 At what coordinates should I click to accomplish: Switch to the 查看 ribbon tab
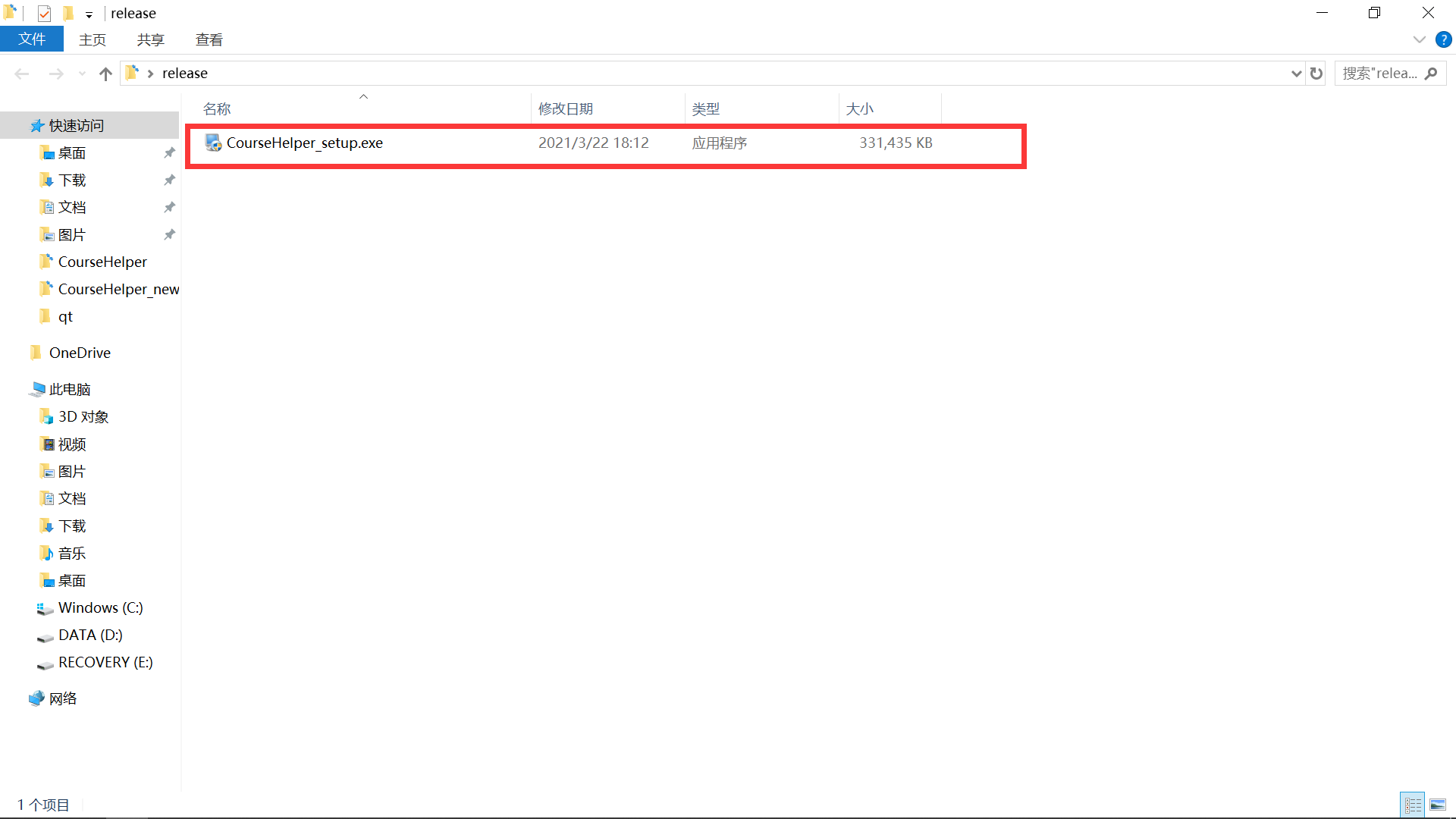tap(209, 39)
